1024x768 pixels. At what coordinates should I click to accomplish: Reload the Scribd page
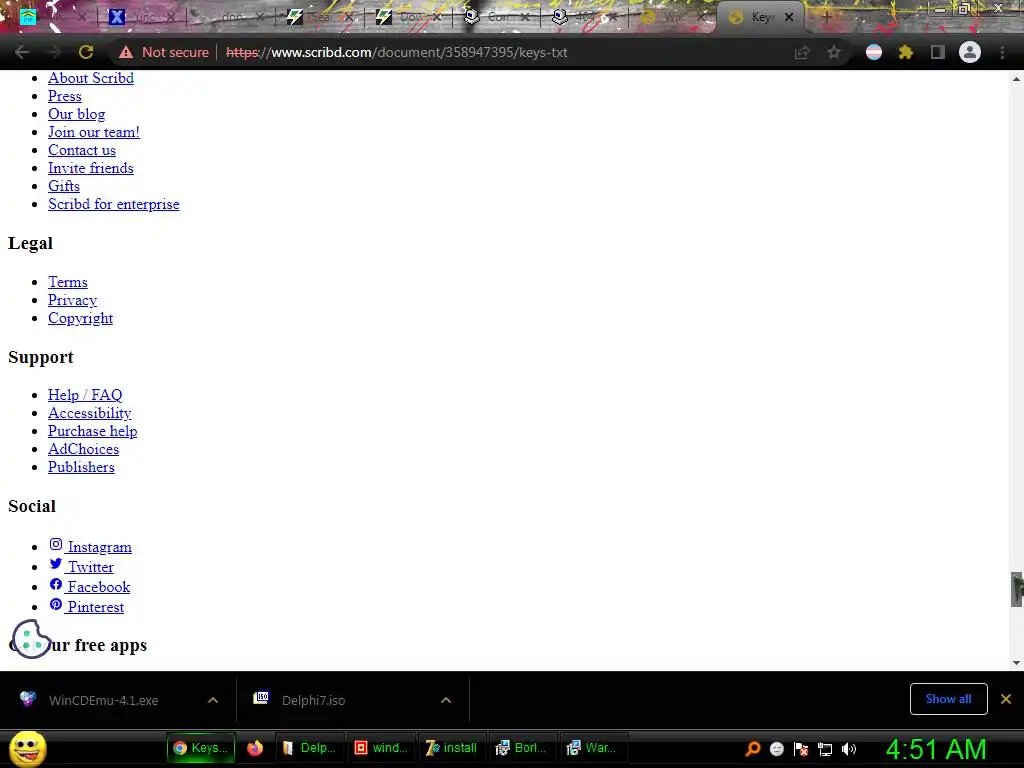[86, 52]
